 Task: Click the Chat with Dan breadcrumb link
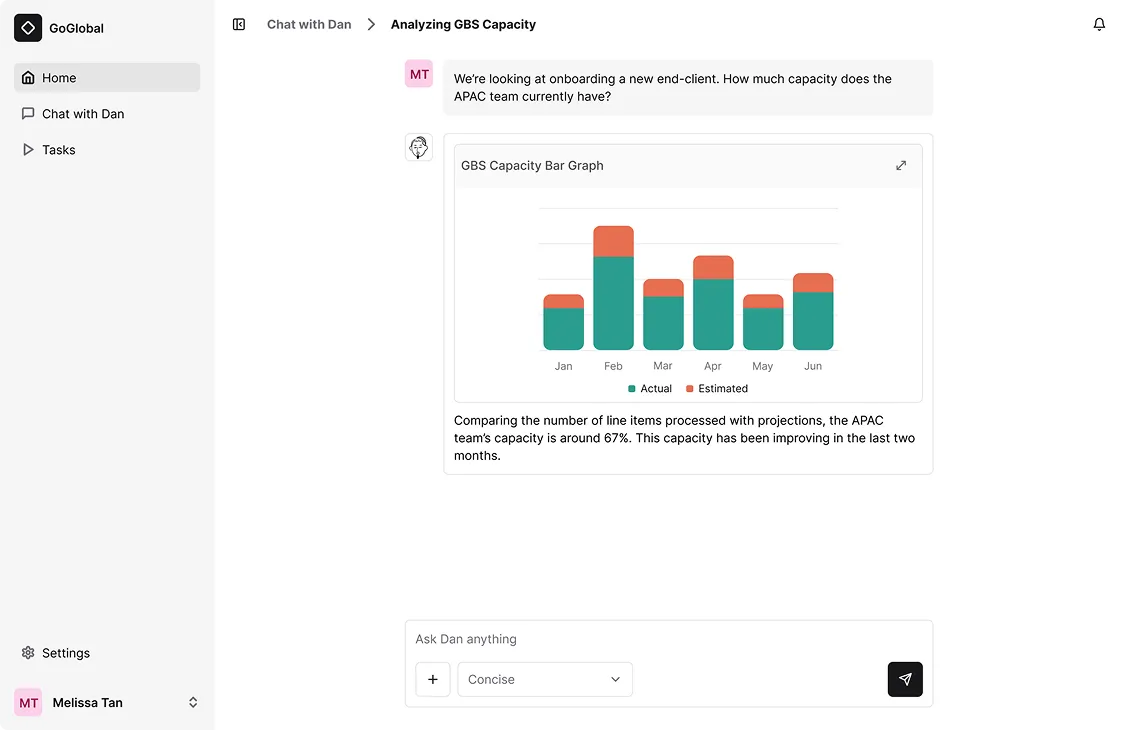[309, 24]
